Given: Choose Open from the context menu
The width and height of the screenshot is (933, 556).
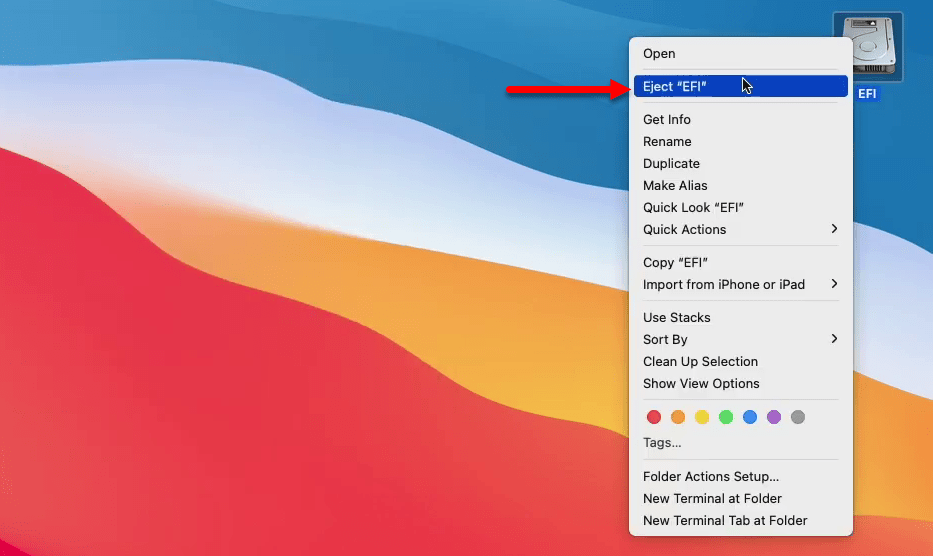Looking at the screenshot, I should pyautogui.click(x=741, y=54).
